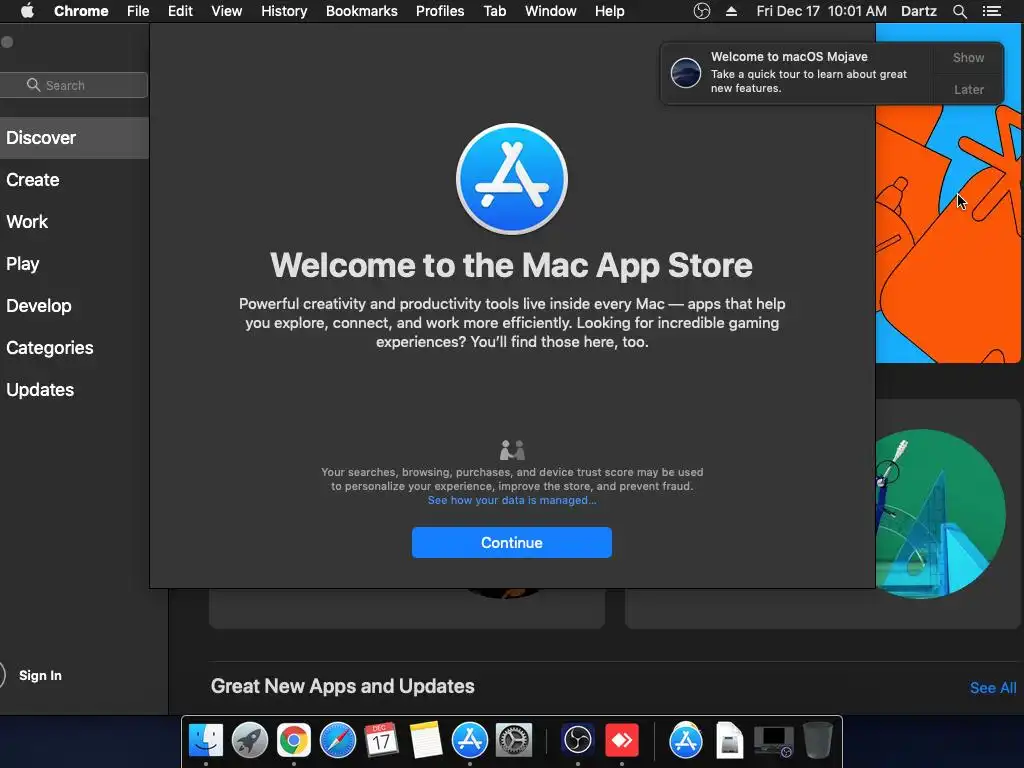This screenshot has height=768, width=1024.
Task: Click App Store icon left of System Preferences
Action: click(x=470, y=740)
